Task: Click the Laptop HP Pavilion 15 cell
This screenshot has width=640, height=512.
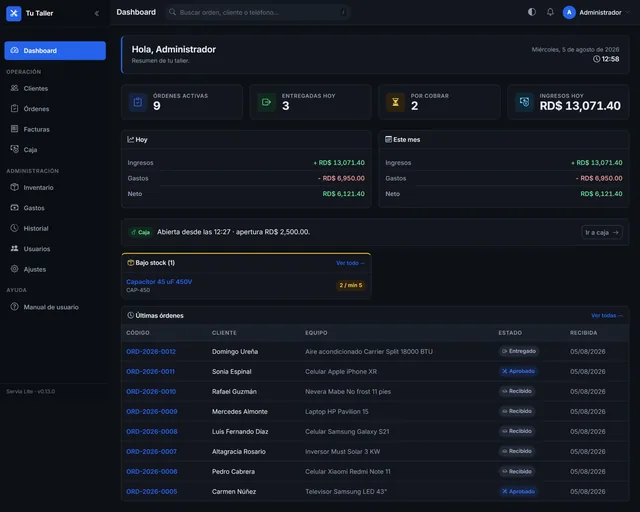Action: [337, 412]
